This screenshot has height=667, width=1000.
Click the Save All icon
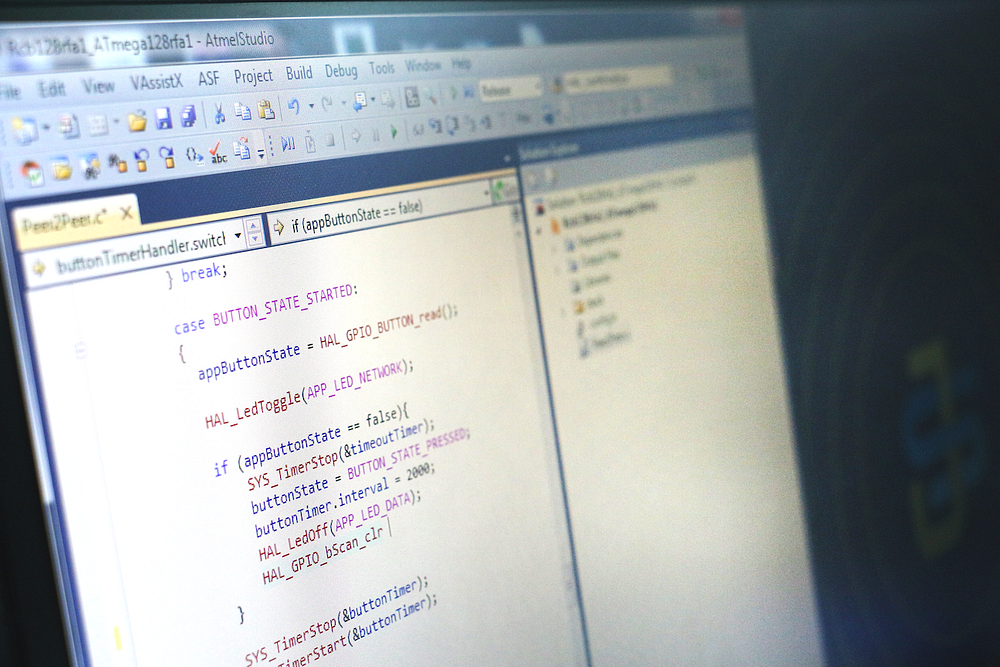(x=187, y=117)
